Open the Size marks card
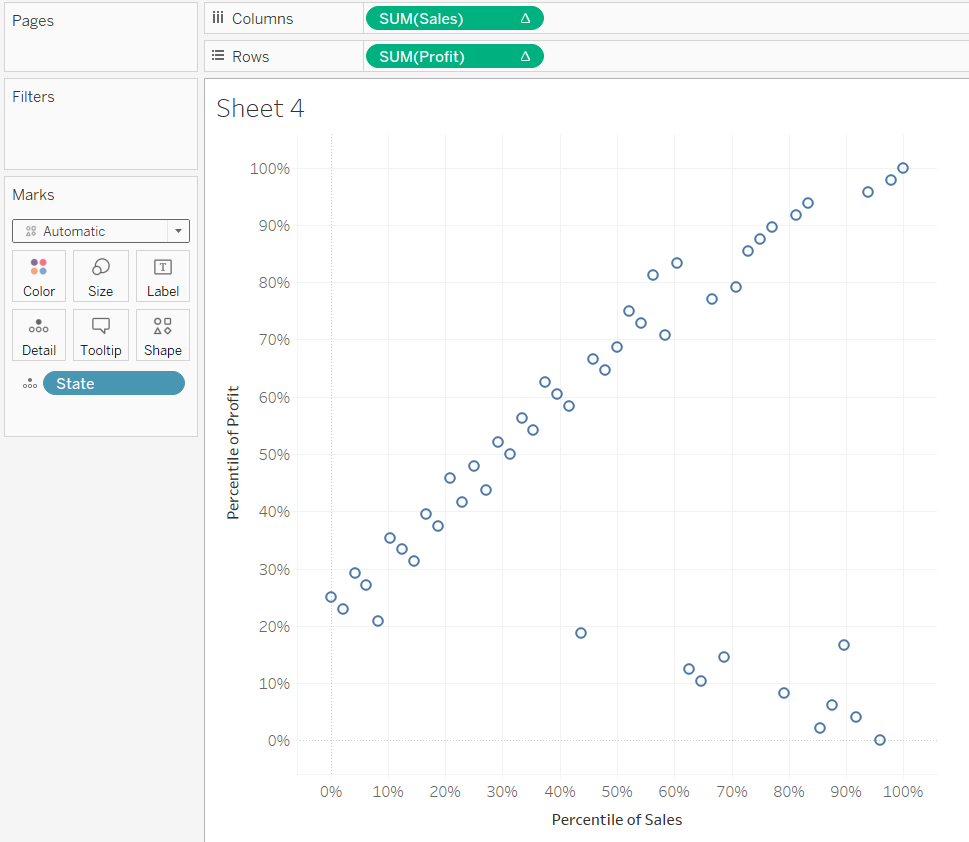Viewport: 969px width, 842px height. click(x=101, y=276)
